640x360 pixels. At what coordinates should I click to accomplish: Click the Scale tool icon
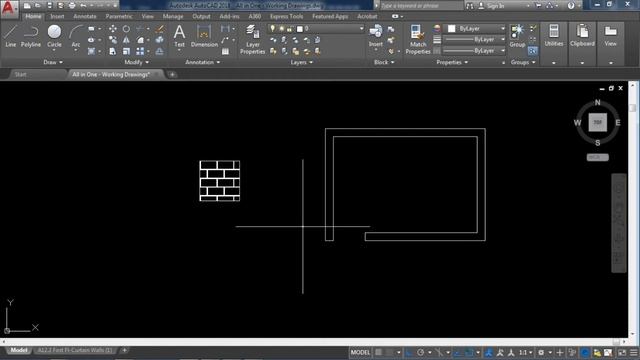126,51
